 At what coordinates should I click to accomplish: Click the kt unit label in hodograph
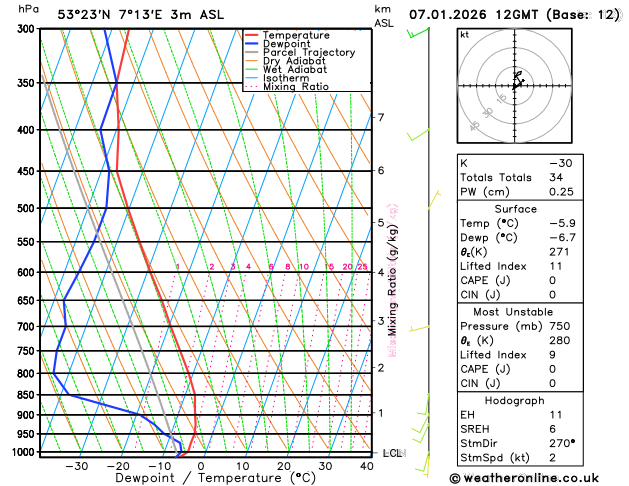click(x=465, y=35)
